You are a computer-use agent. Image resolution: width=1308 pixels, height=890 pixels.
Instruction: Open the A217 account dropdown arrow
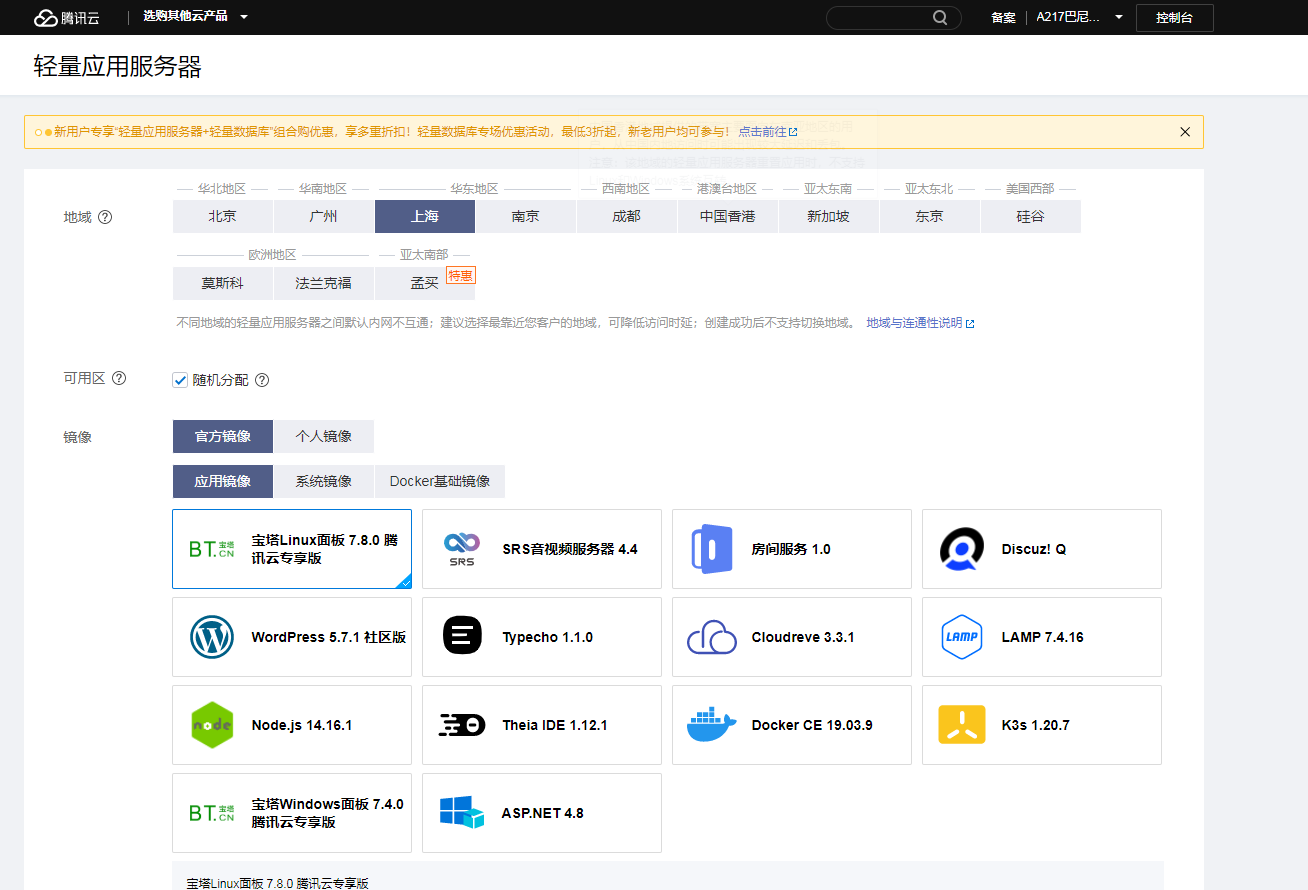(x=1118, y=17)
